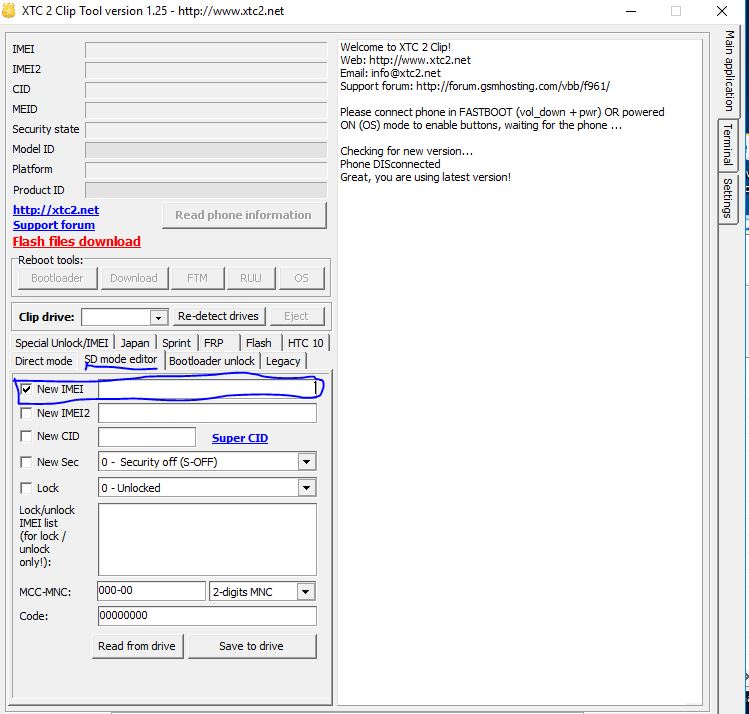The height and width of the screenshot is (714, 749).
Task: Minimize the XTC 2 Clip Tool window
Action: point(631,11)
